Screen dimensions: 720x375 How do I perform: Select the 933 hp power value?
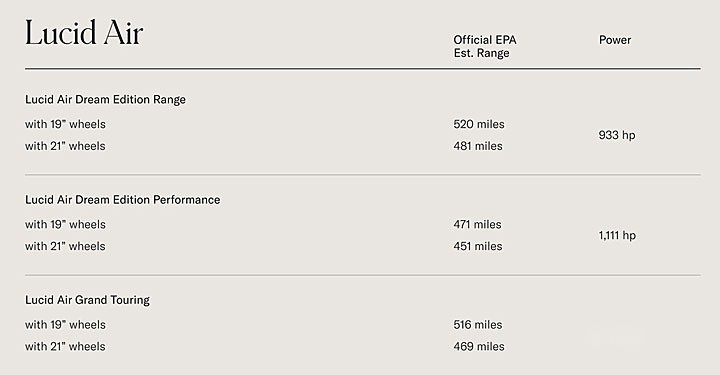(617, 135)
